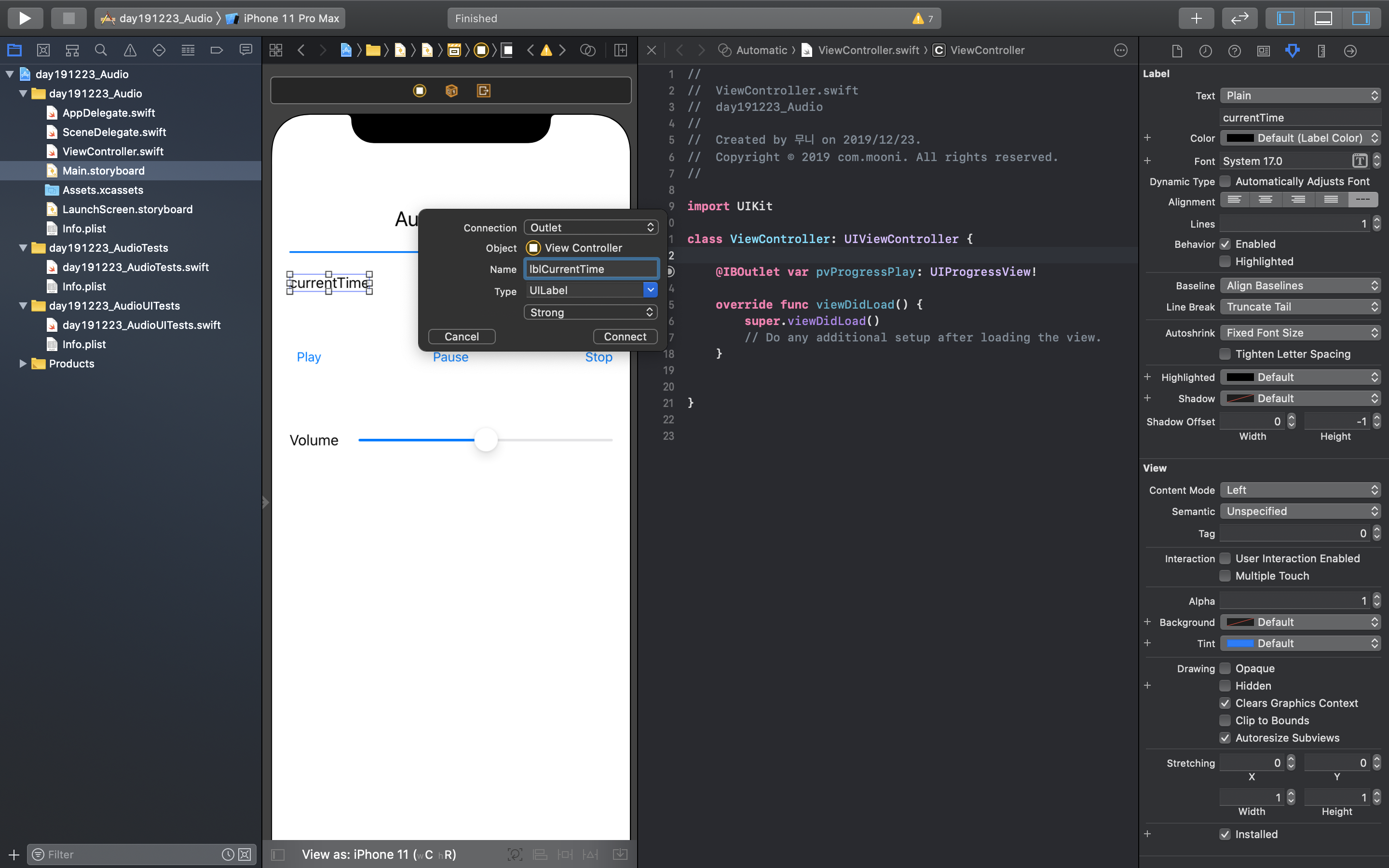The height and width of the screenshot is (868, 1389).
Task: Enable Automatically Adjusts Font checkbox
Action: [1226, 181]
